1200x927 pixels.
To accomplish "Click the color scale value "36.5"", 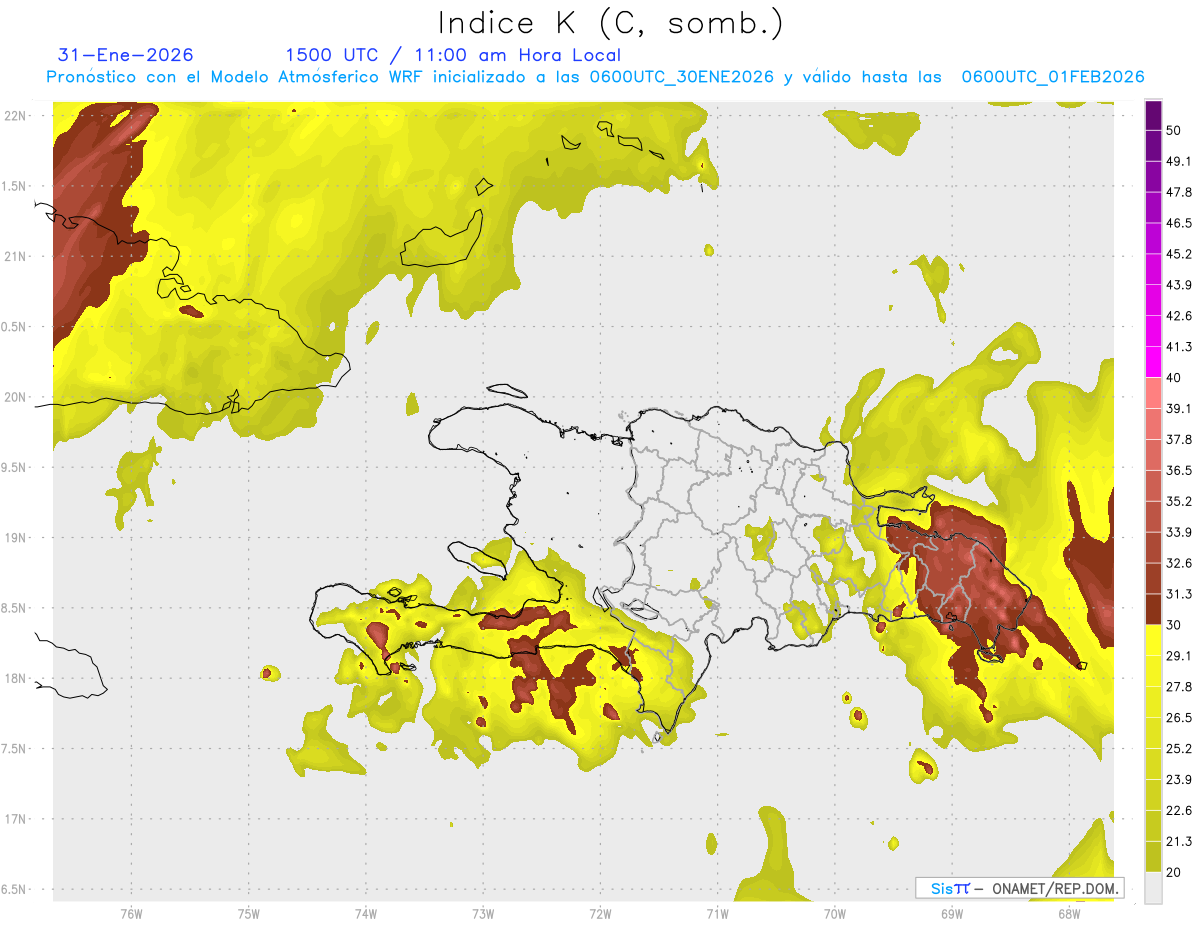I will [x=1180, y=470].
